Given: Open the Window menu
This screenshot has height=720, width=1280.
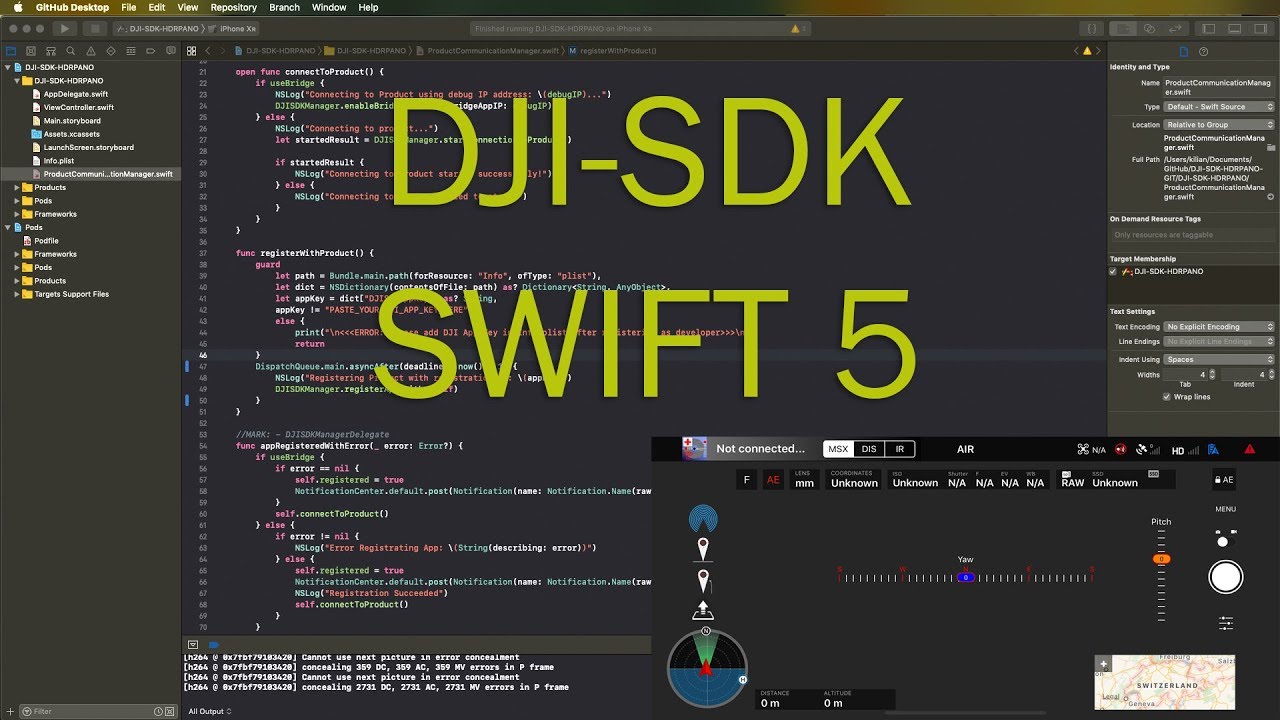Looking at the screenshot, I should tap(329, 7).
